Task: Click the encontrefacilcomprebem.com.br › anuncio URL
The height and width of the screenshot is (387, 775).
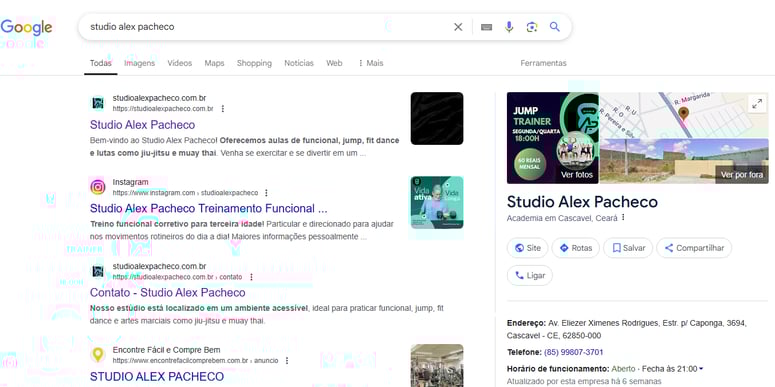Action: (195, 361)
